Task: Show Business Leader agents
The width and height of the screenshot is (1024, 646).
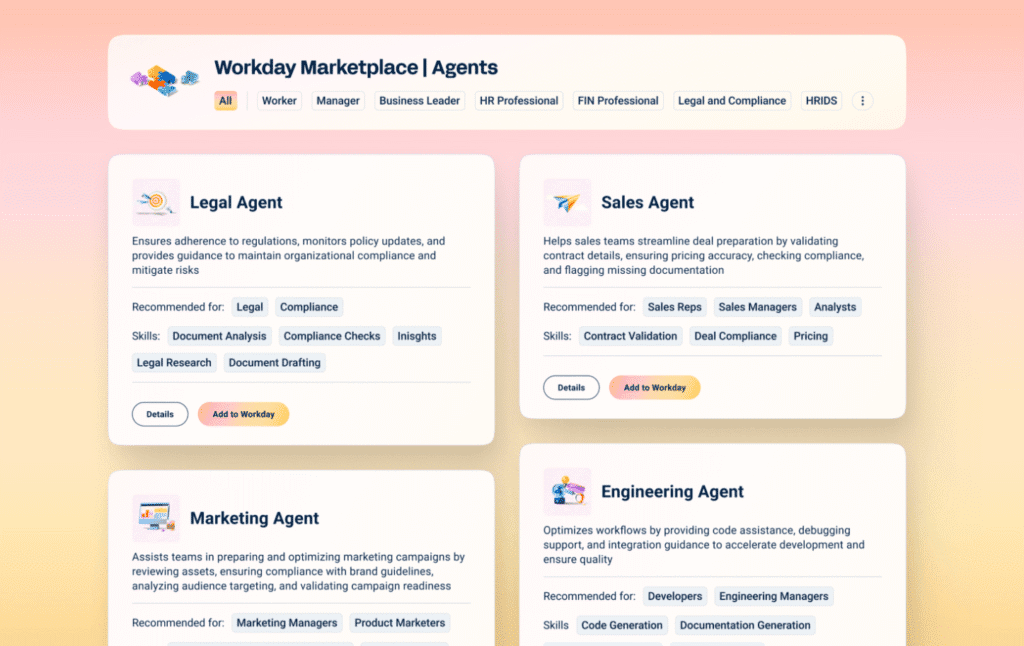Action: point(419,101)
